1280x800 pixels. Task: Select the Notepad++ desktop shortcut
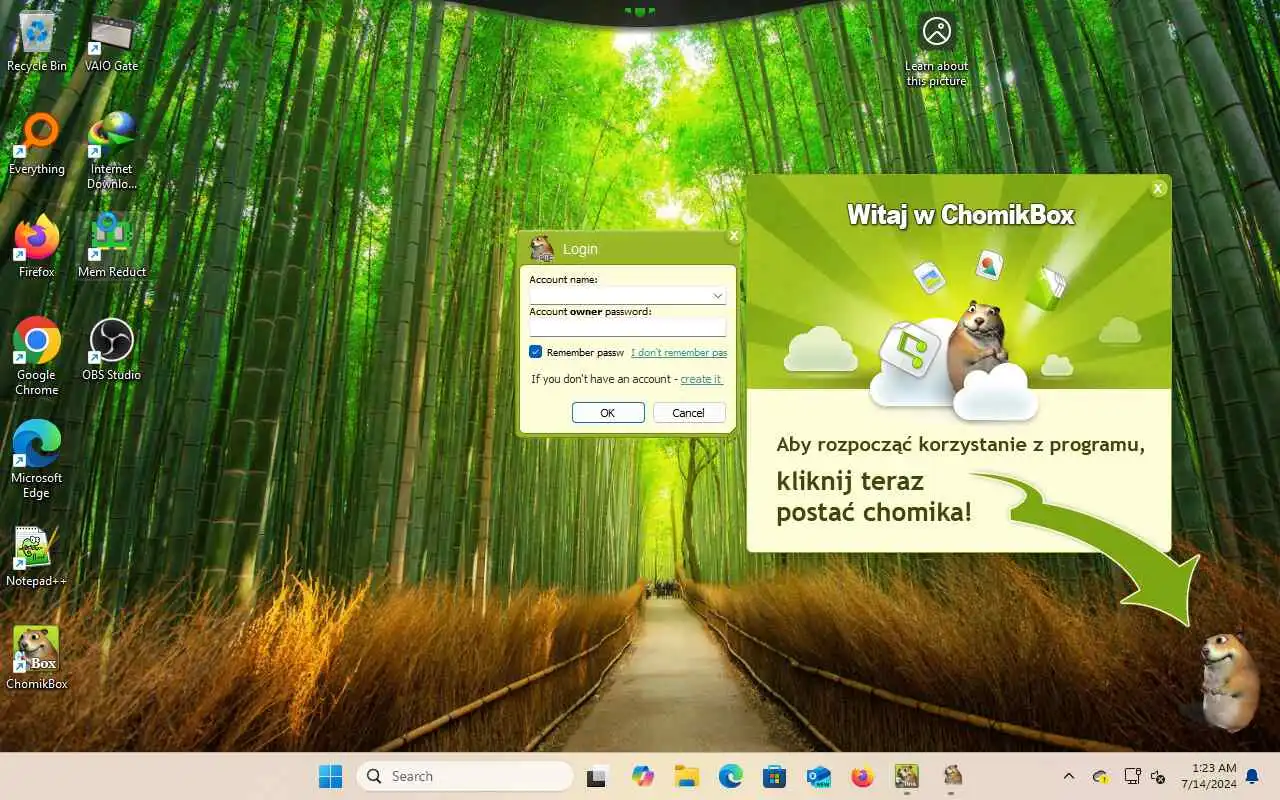click(x=37, y=556)
